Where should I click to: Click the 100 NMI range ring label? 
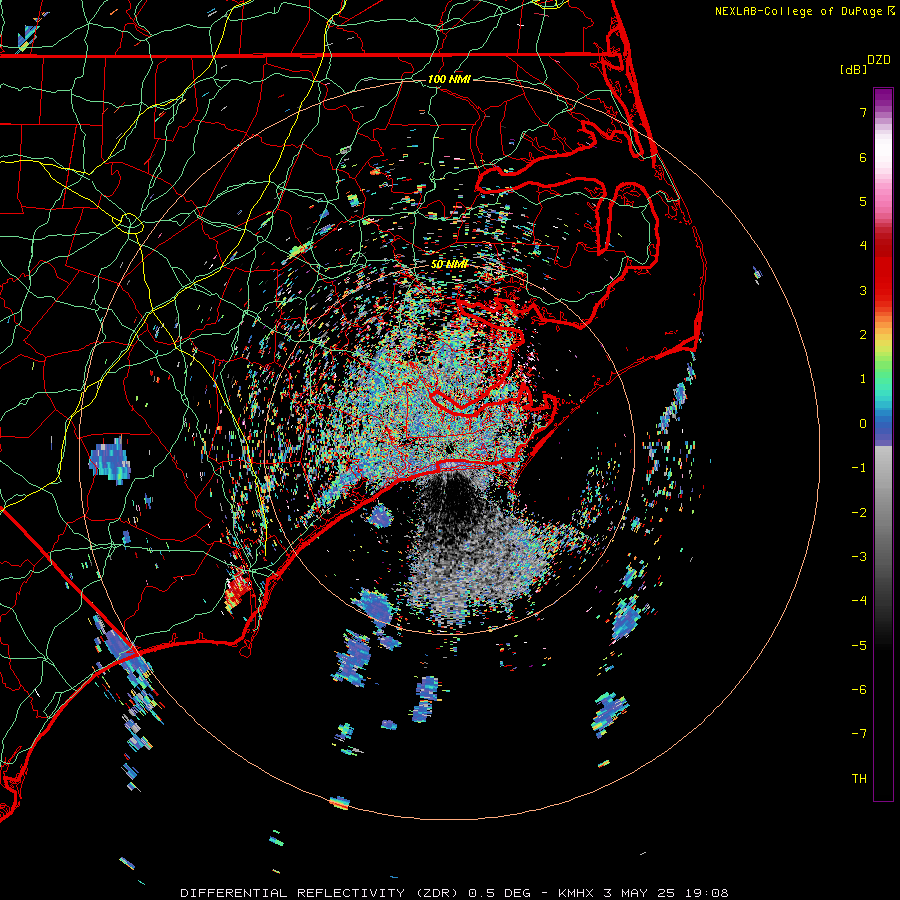(x=449, y=79)
